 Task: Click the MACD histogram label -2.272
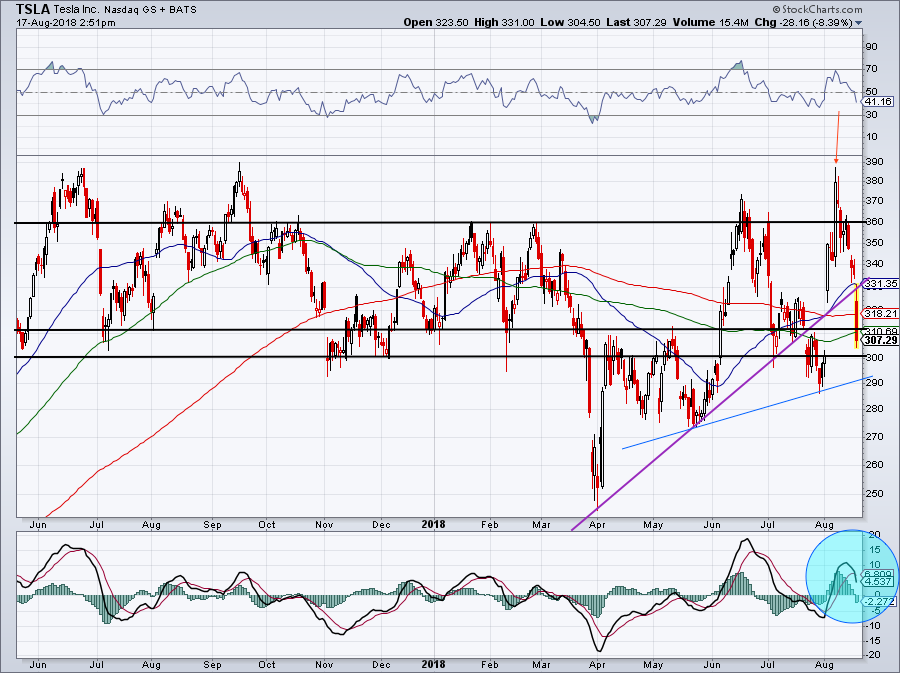pyautogui.click(x=878, y=601)
